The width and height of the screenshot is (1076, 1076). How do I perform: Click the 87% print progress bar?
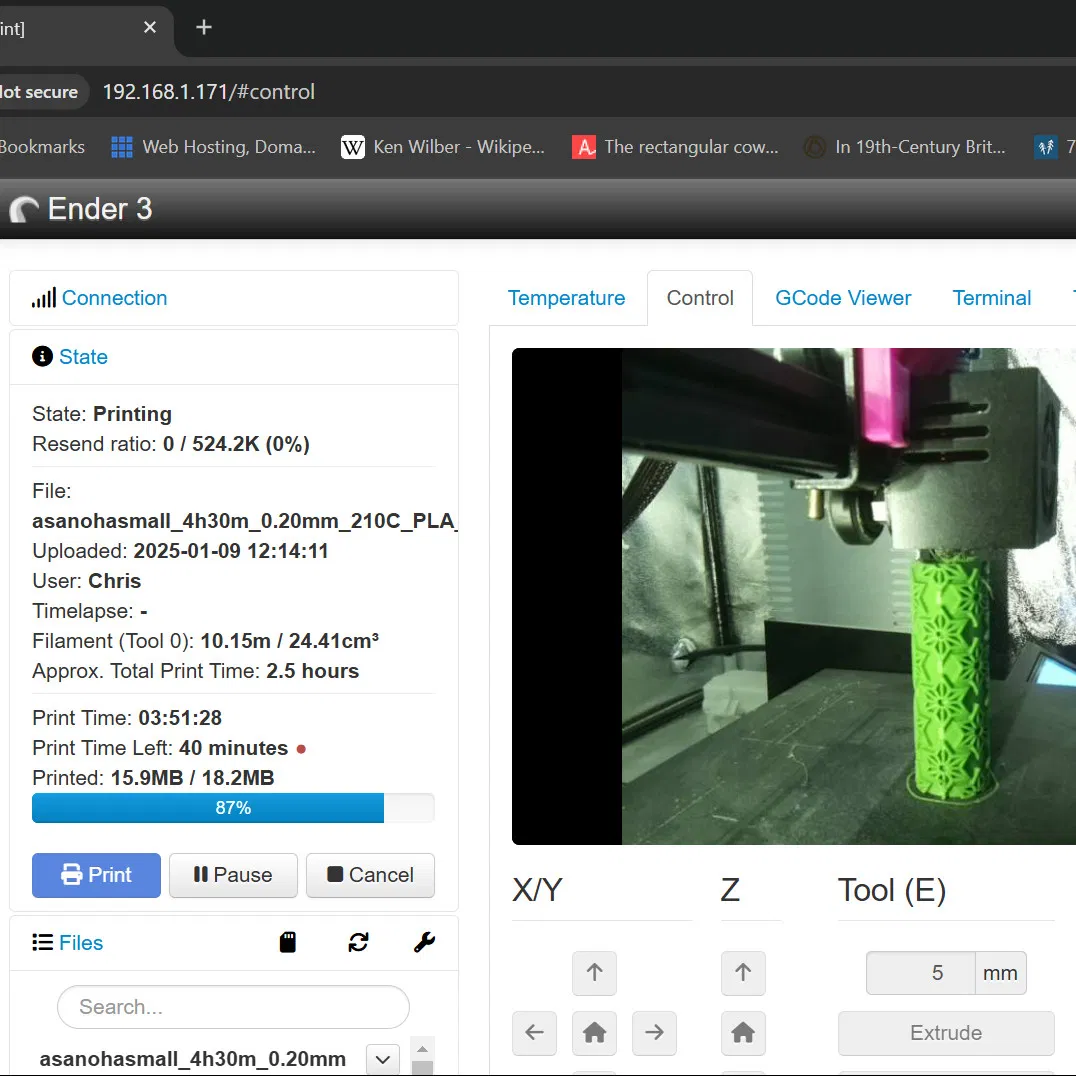[233, 808]
